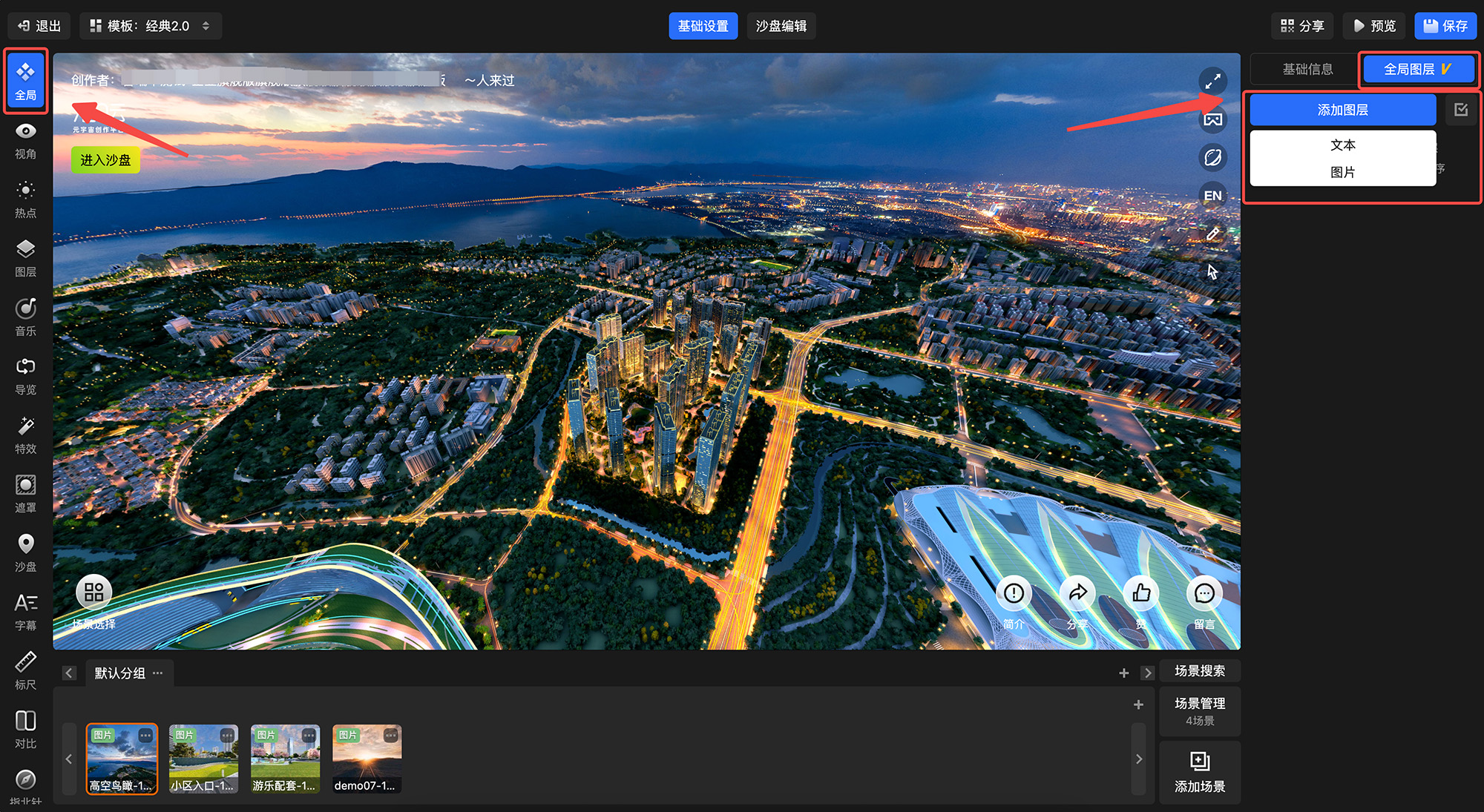The image size is (1484, 812).
Task: Open the 默认分组 group options ellipsis
Action: (x=158, y=673)
